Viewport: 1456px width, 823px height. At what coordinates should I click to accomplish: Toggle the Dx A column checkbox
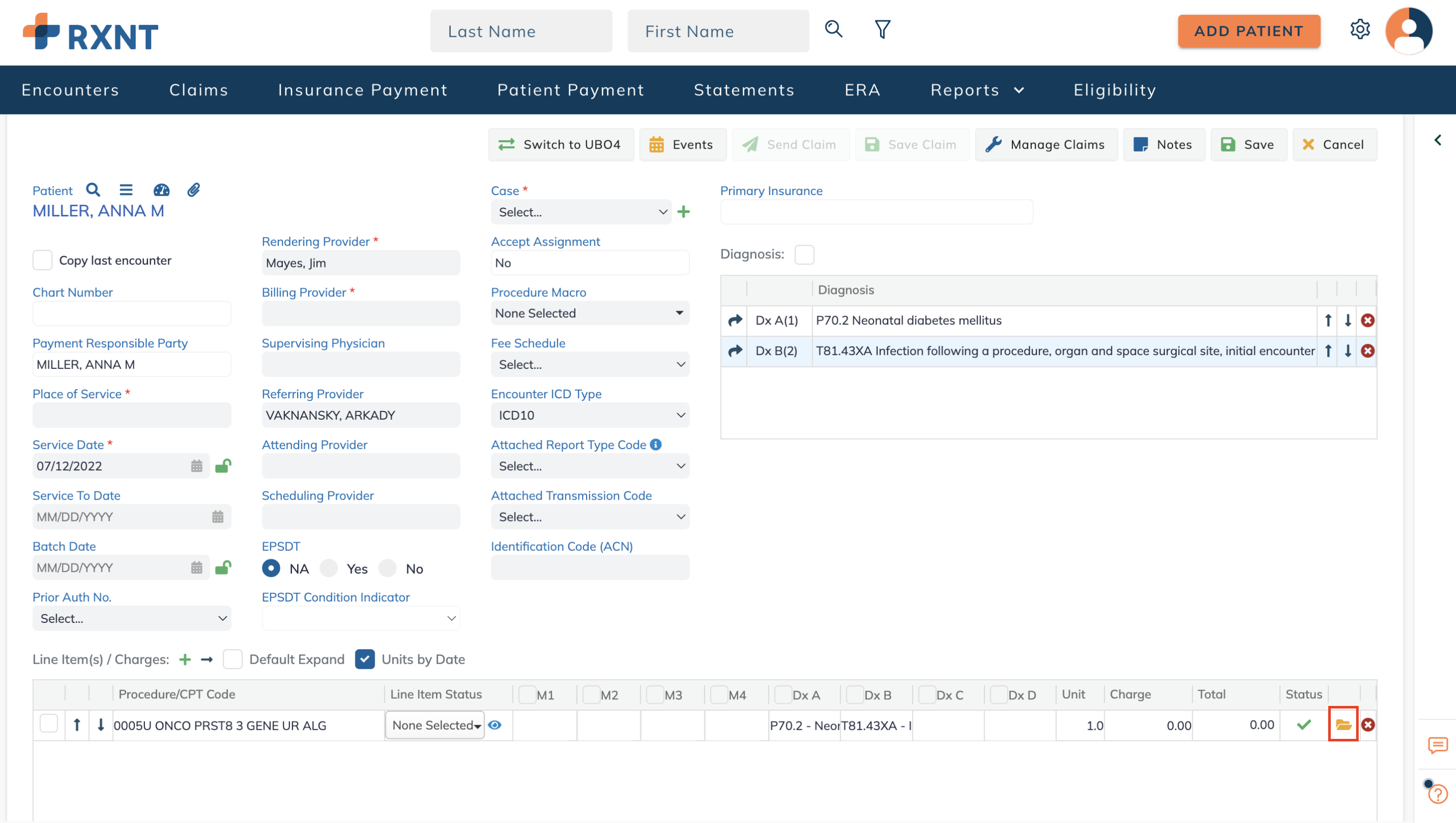[x=783, y=695]
